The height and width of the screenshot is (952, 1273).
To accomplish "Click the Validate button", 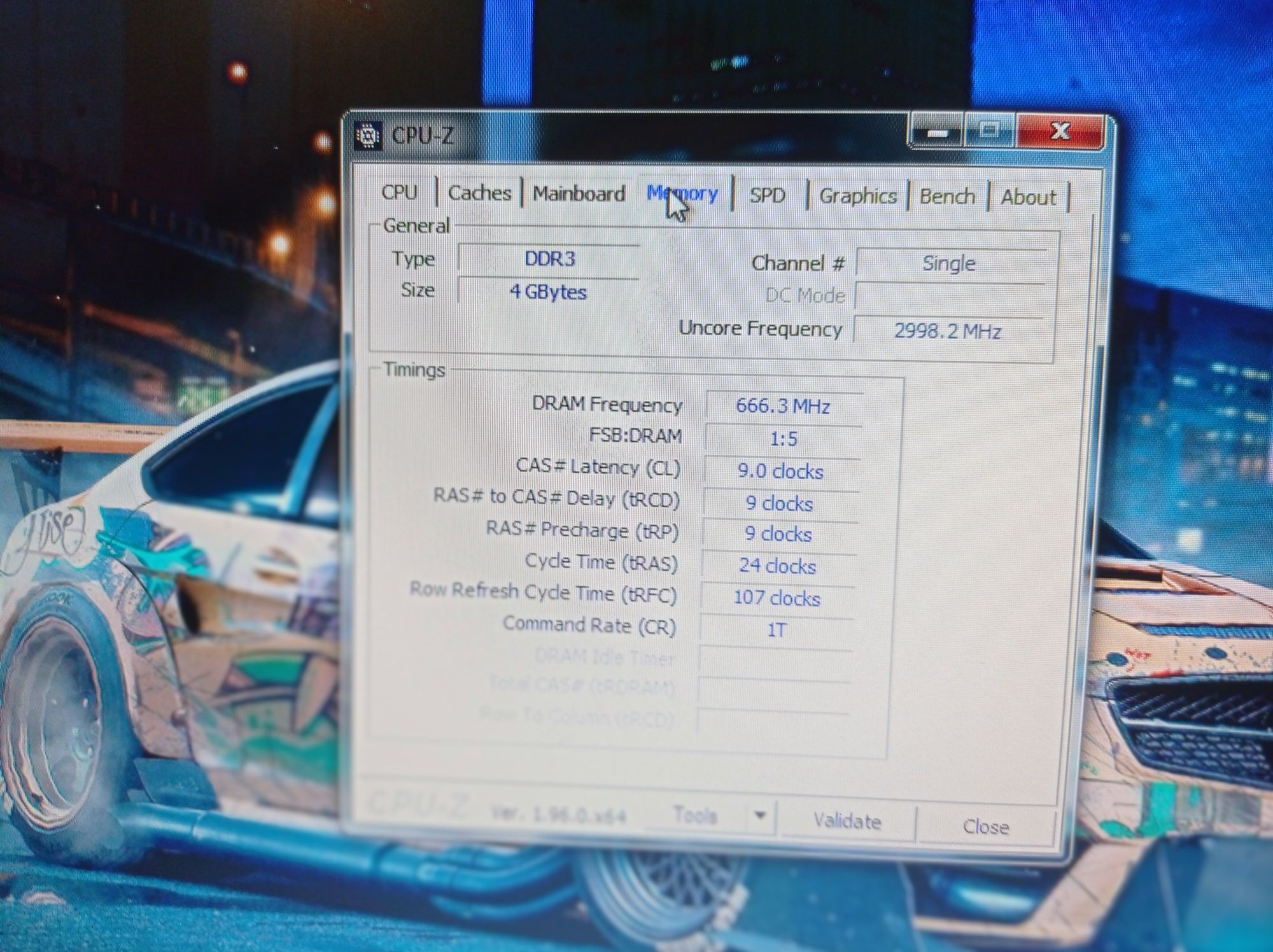I will 847,822.
